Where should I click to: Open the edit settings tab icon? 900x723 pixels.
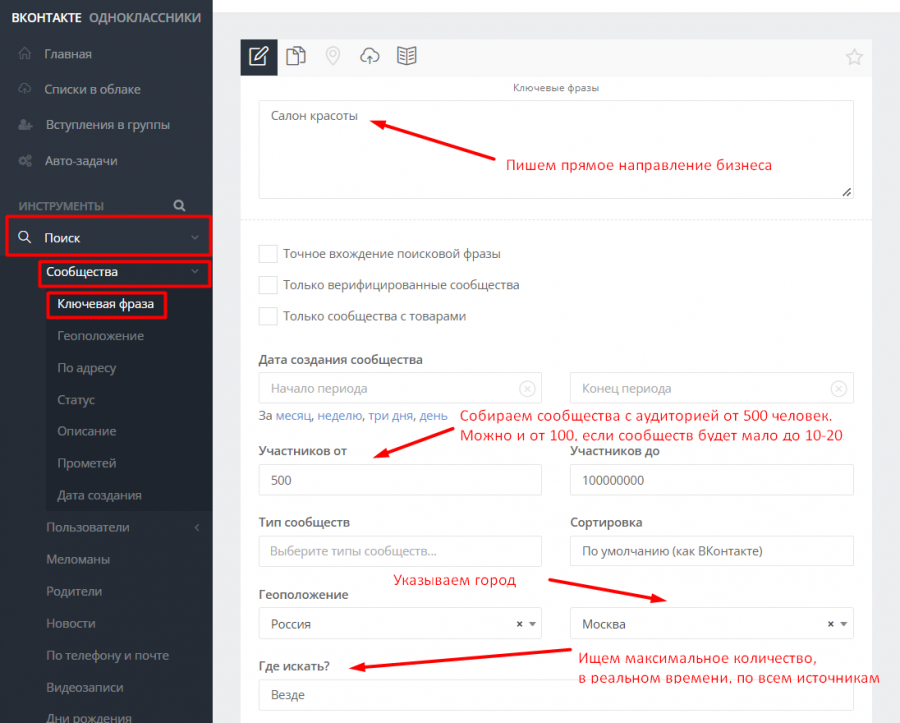click(258, 57)
